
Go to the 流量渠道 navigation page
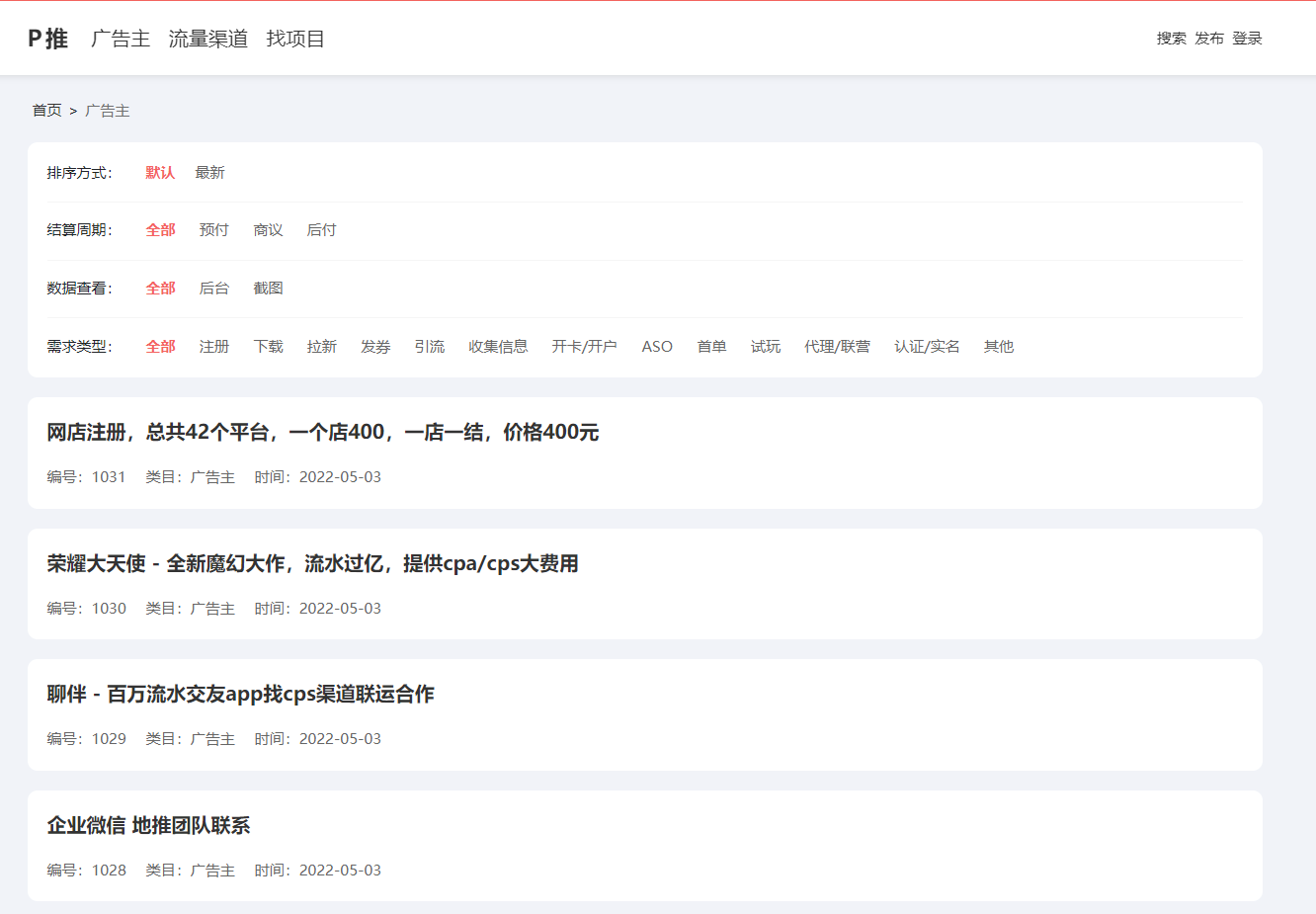click(x=207, y=39)
